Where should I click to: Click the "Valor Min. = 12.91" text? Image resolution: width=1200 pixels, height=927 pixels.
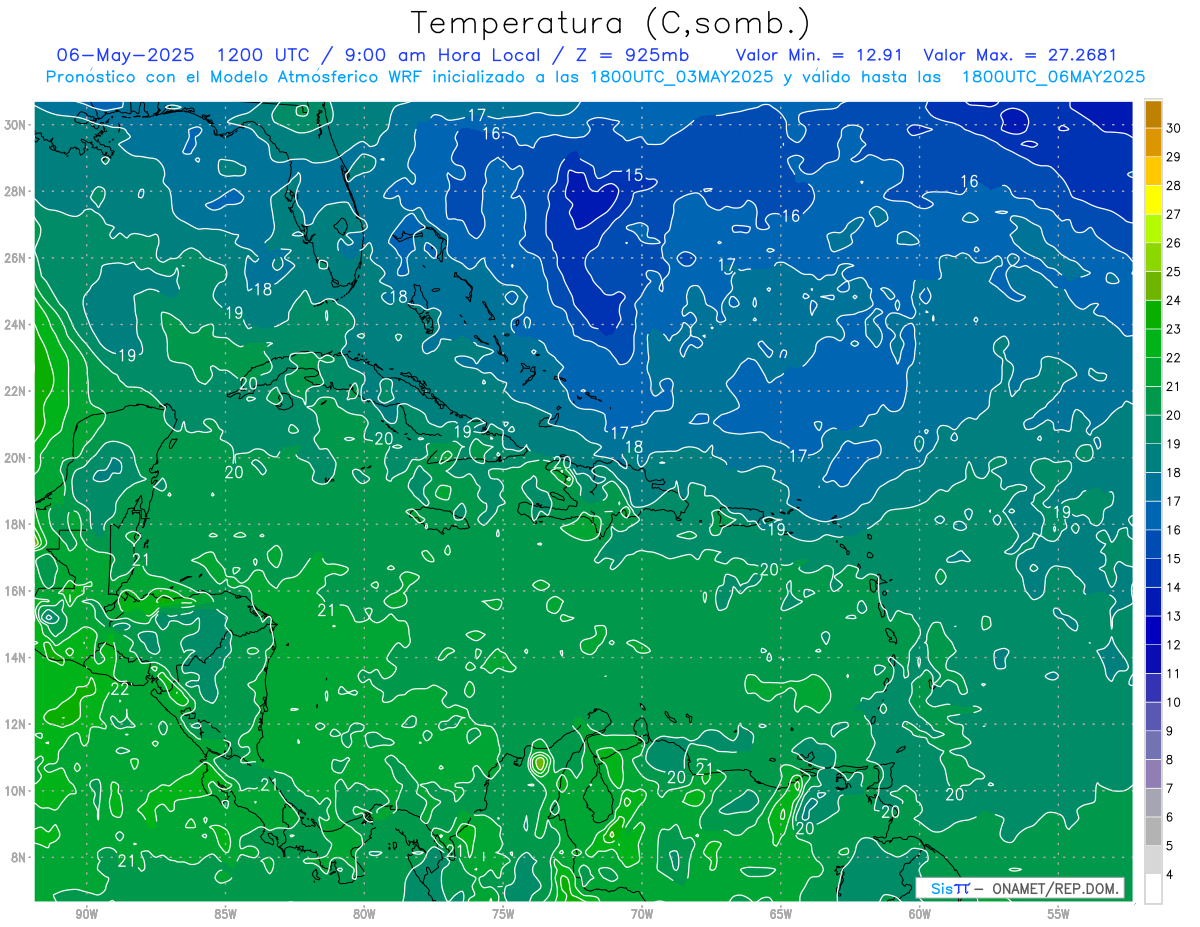[820, 55]
